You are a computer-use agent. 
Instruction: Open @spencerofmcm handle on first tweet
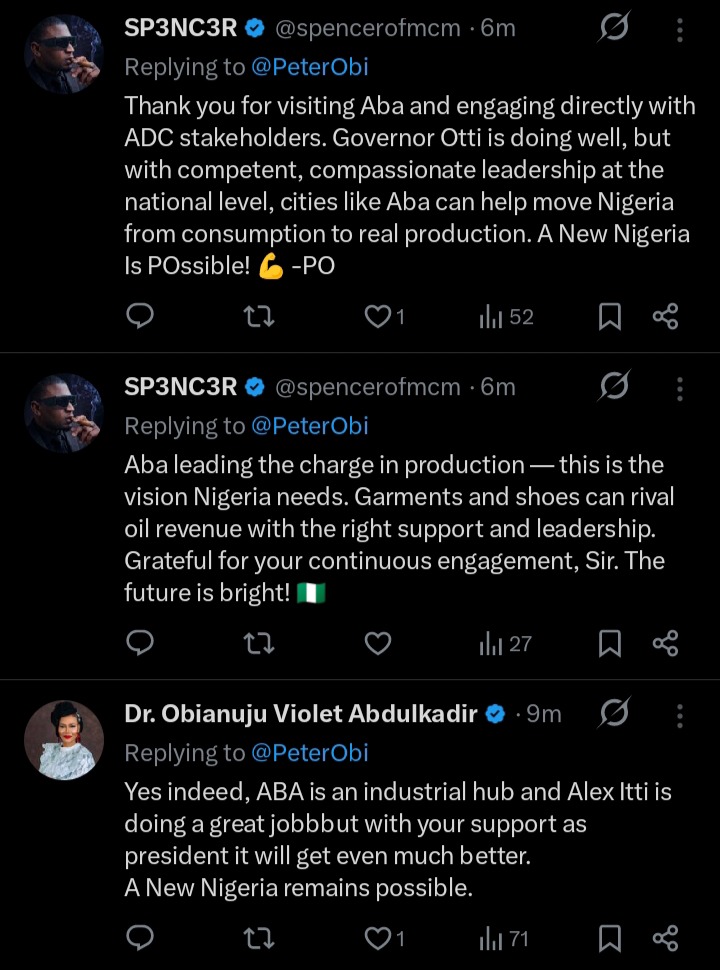click(367, 29)
